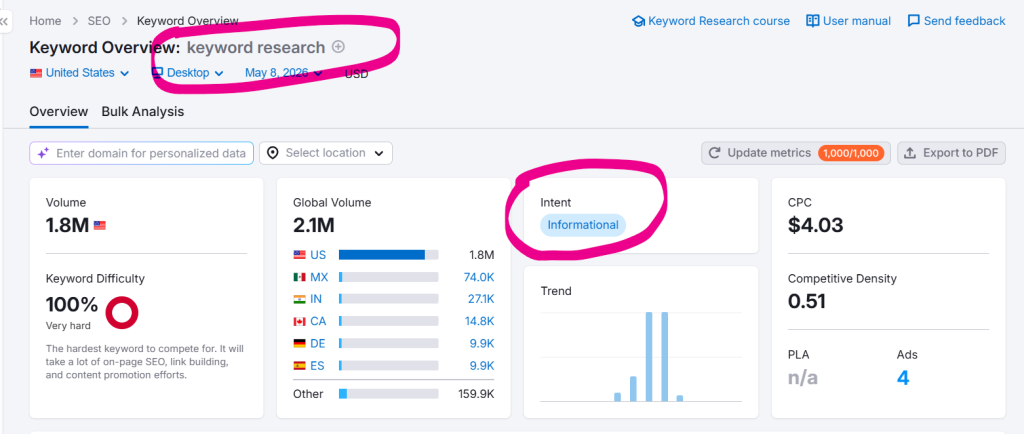1024x434 pixels.
Task: Click the US flag next to Volume
Action: [x=99, y=226]
